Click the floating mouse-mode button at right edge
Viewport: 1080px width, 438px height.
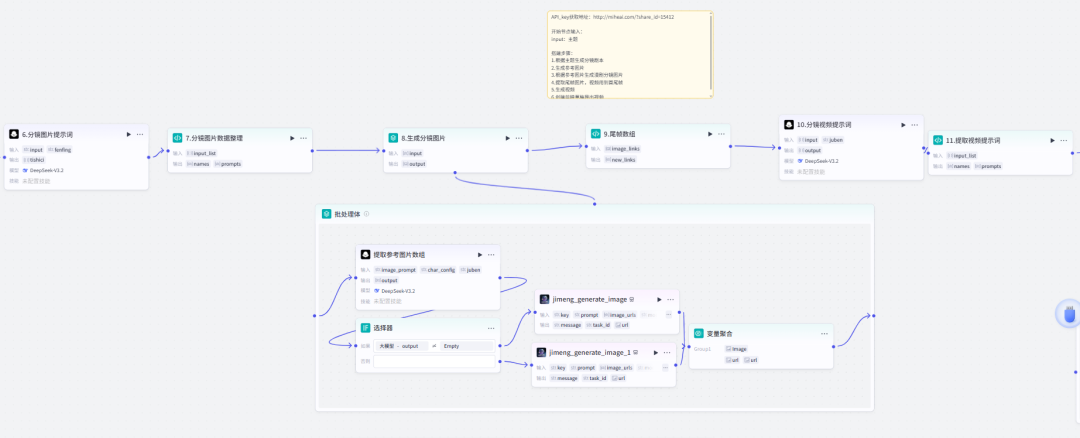point(1069,314)
